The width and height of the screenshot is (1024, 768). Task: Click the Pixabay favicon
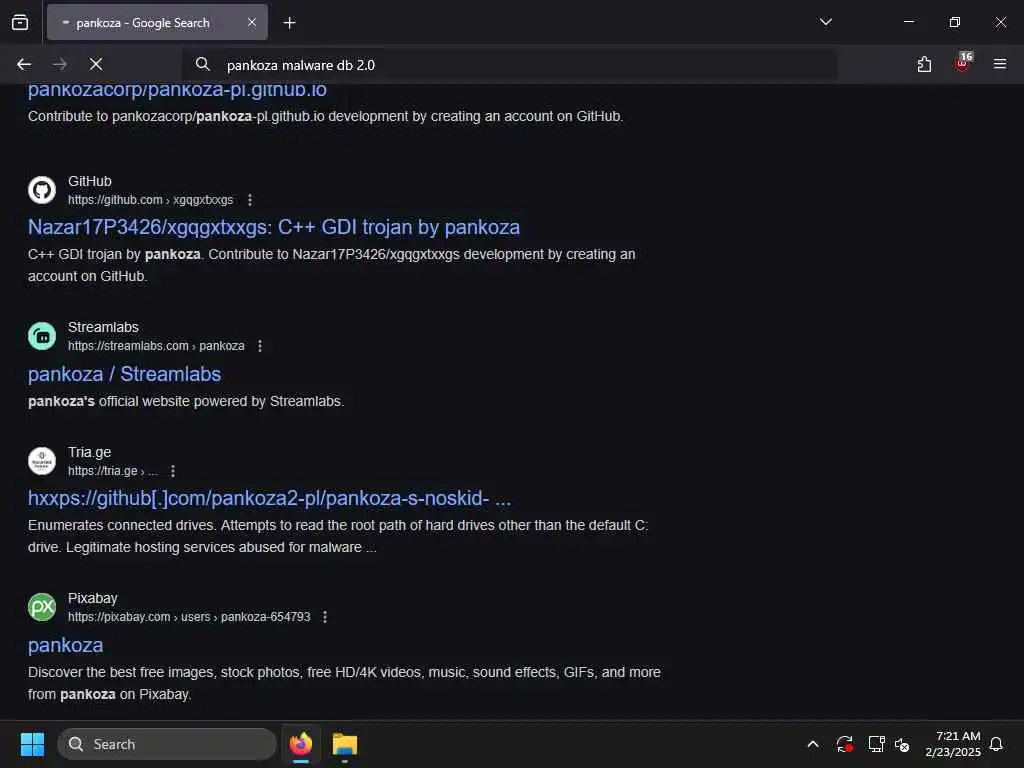[42, 607]
